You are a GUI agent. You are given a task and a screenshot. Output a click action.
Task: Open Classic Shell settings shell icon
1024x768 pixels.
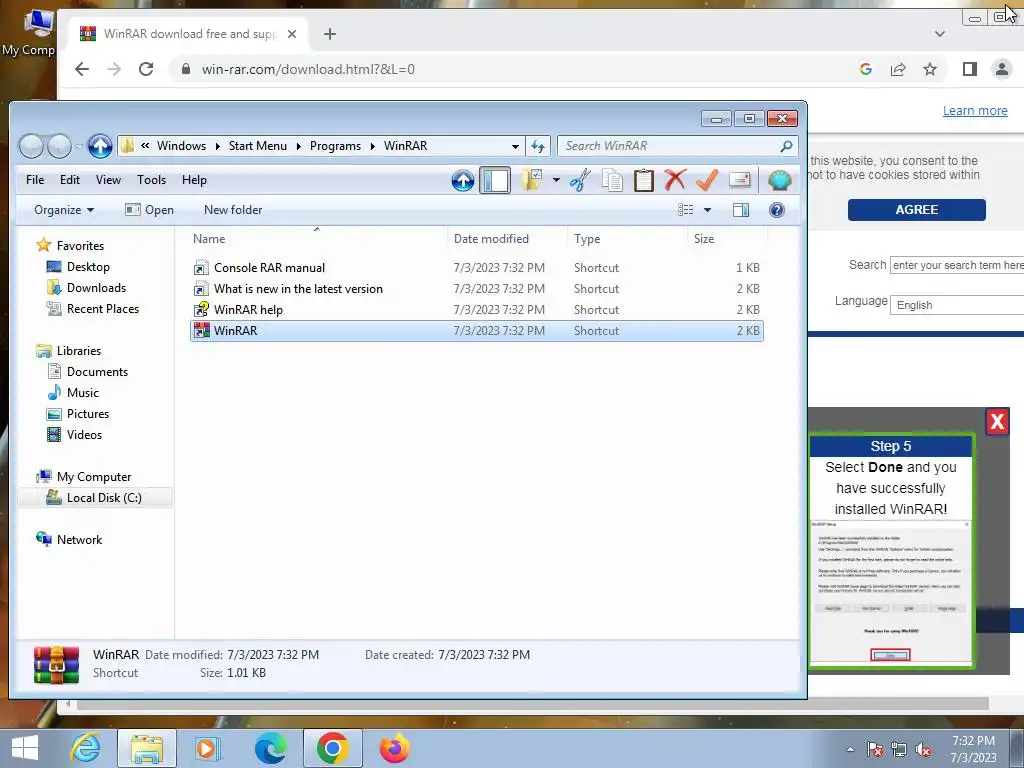pyautogui.click(x=779, y=180)
